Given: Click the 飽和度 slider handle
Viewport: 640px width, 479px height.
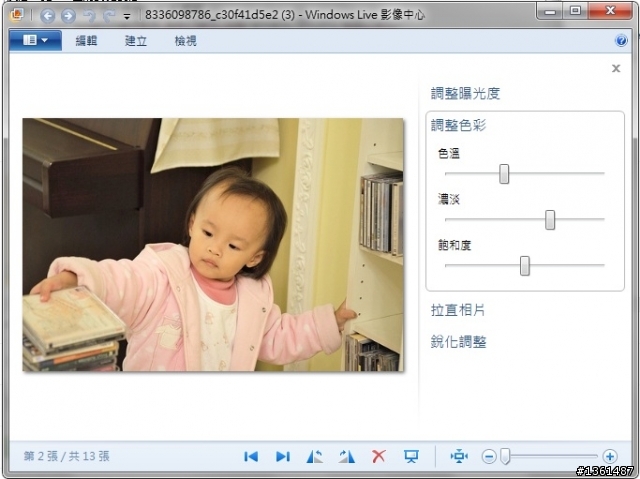Looking at the screenshot, I should click(x=524, y=266).
